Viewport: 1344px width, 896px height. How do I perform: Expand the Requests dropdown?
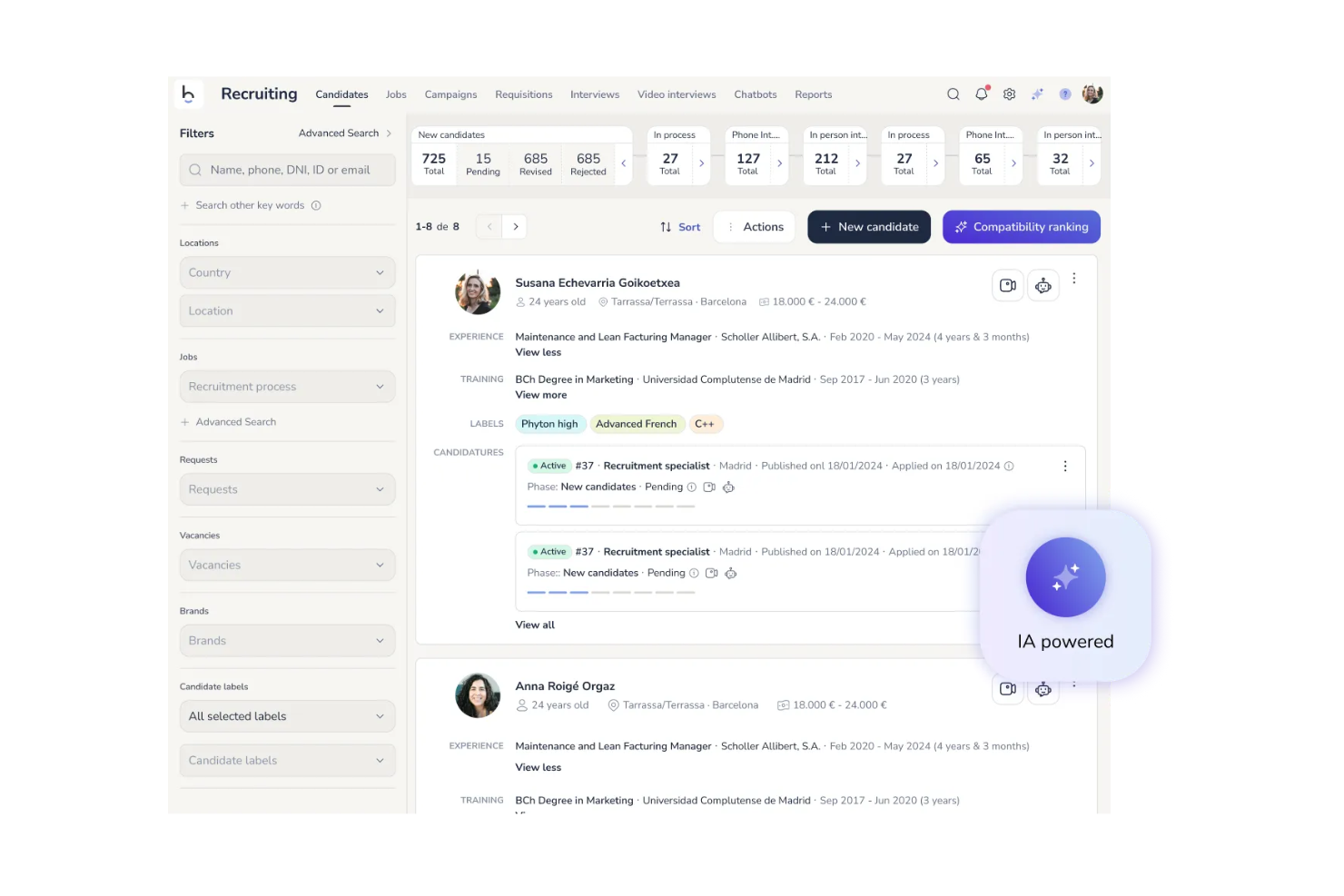(x=288, y=489)
